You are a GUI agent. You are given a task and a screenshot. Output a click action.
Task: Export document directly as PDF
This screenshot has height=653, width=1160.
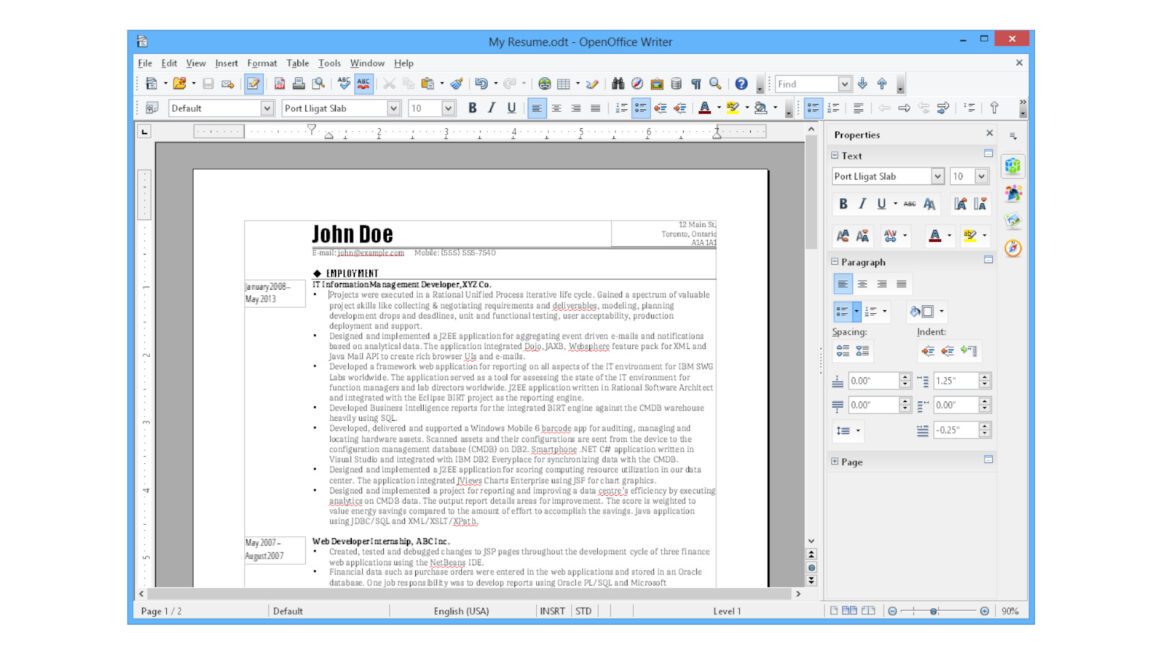click(x=279, y=84)
